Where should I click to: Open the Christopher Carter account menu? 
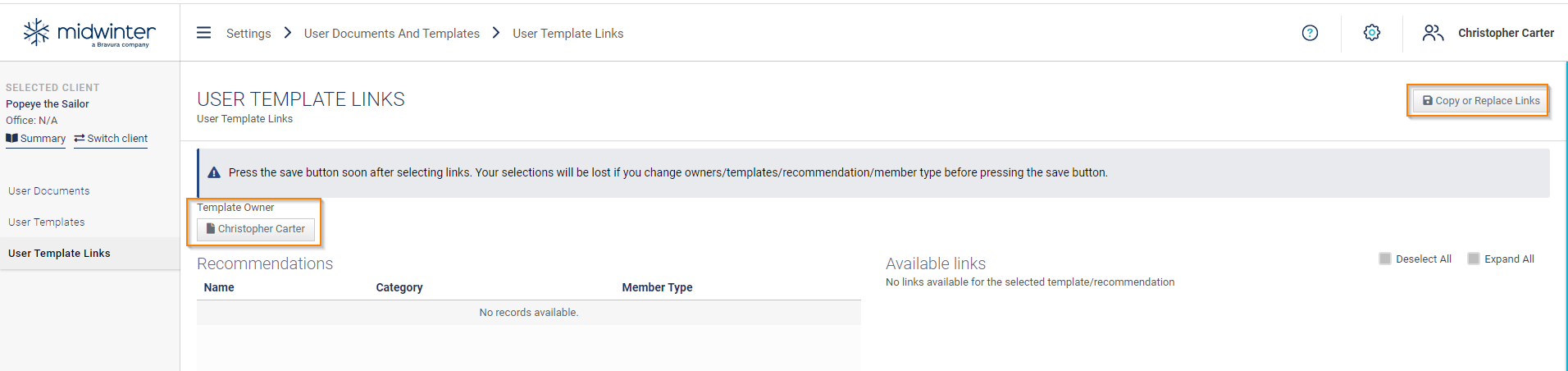click(x=1506, y=33)
